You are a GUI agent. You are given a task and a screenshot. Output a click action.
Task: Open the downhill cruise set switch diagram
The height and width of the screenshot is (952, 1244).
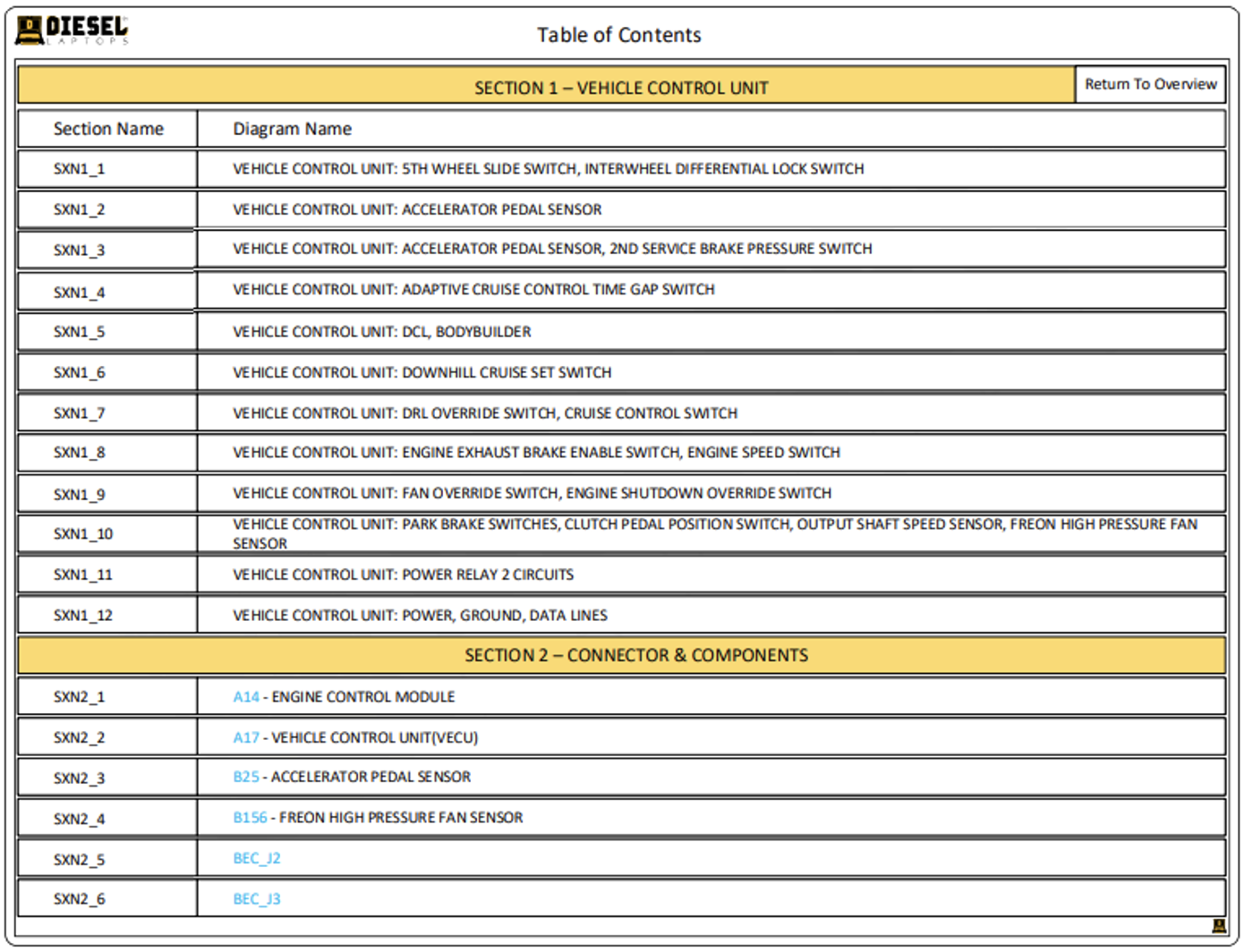tap(422, 372)
